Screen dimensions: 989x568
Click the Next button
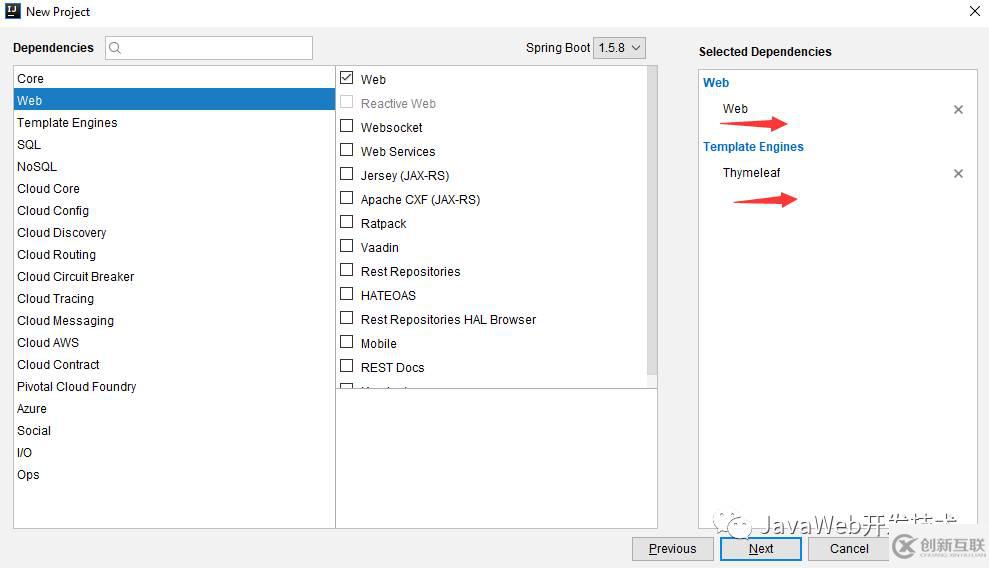pos(761,548)
